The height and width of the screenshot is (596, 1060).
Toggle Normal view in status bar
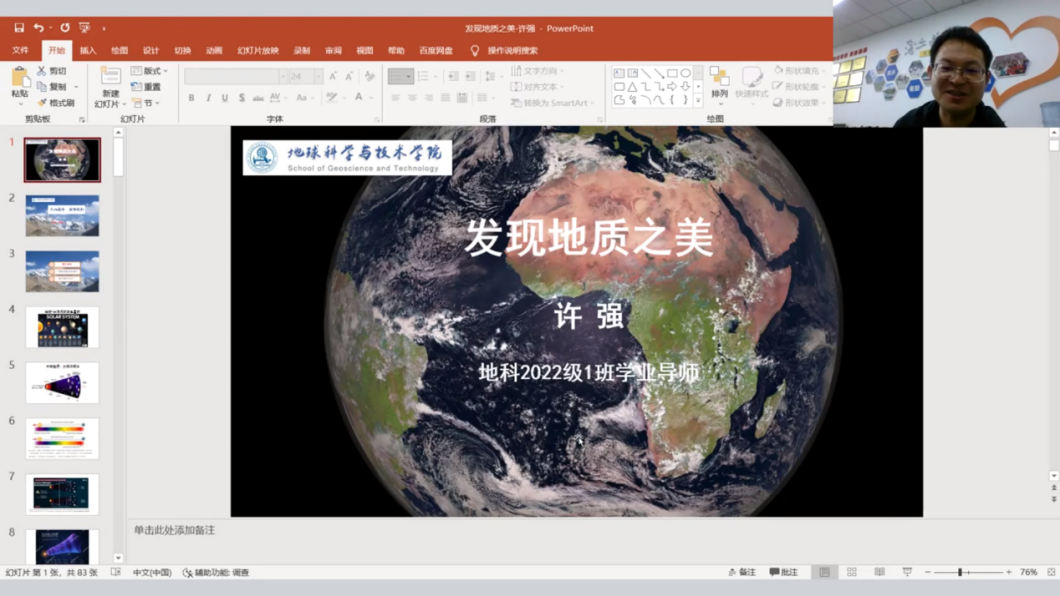[824, 573]
